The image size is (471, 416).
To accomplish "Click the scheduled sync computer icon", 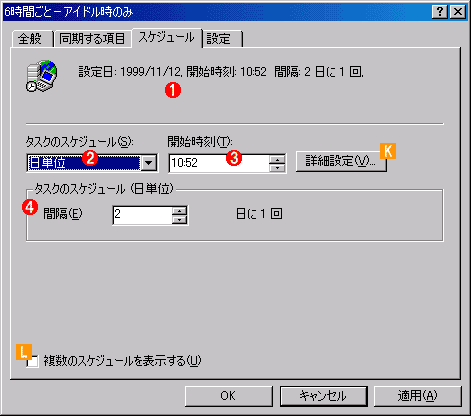I will click(42, 76).
